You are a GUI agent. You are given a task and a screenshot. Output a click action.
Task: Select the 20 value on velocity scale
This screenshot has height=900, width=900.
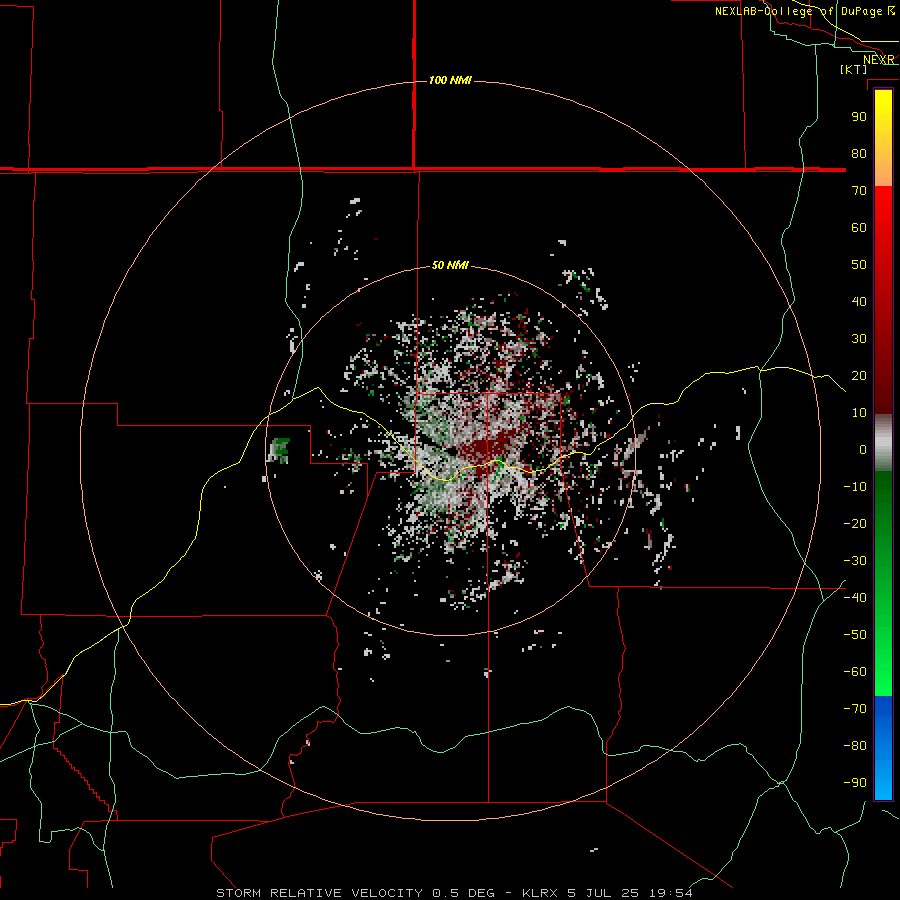pos(859,375)
